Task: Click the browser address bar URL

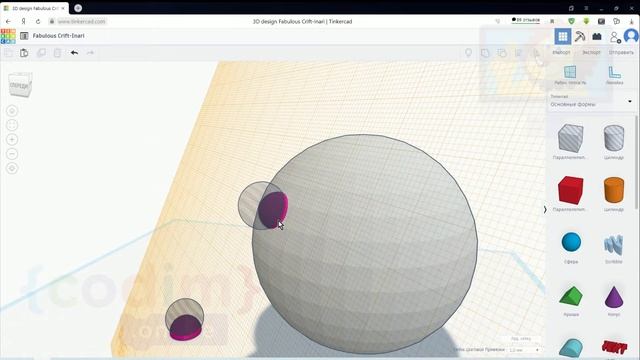Action: click(82, 21)
